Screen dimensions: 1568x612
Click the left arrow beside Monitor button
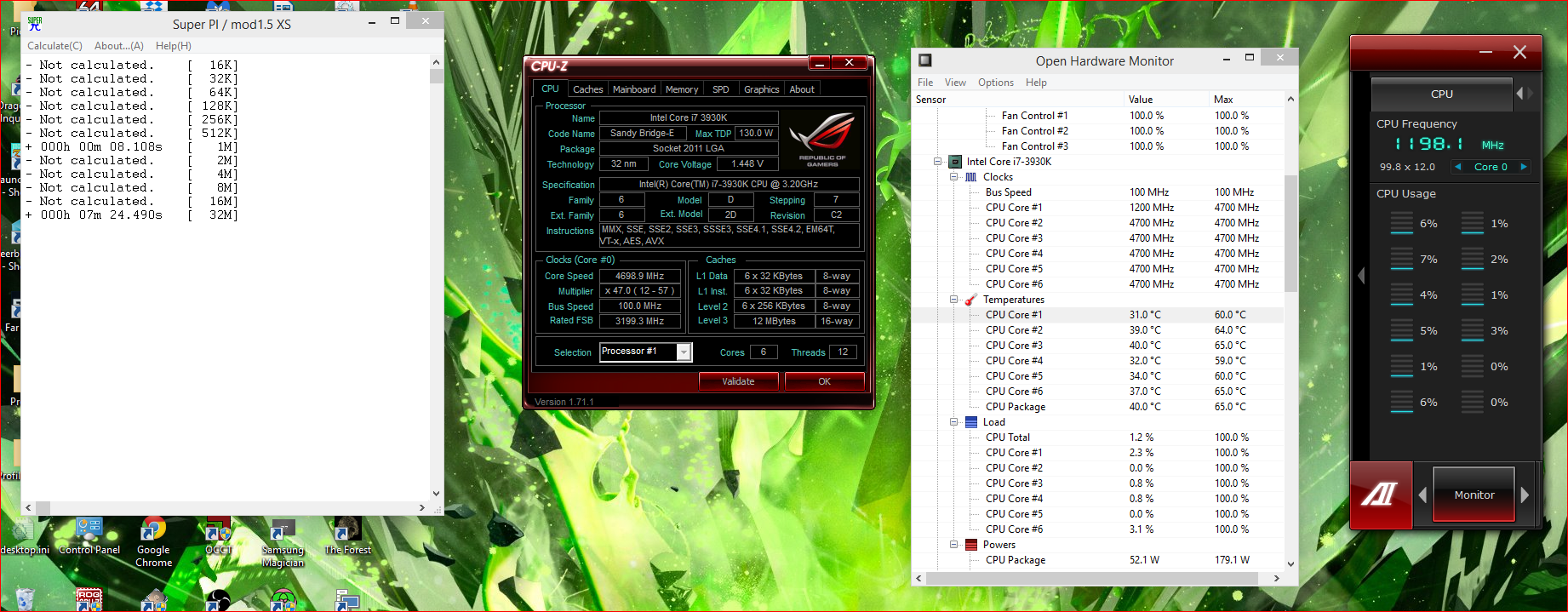pyautogui.click(x=1422, y=495)
